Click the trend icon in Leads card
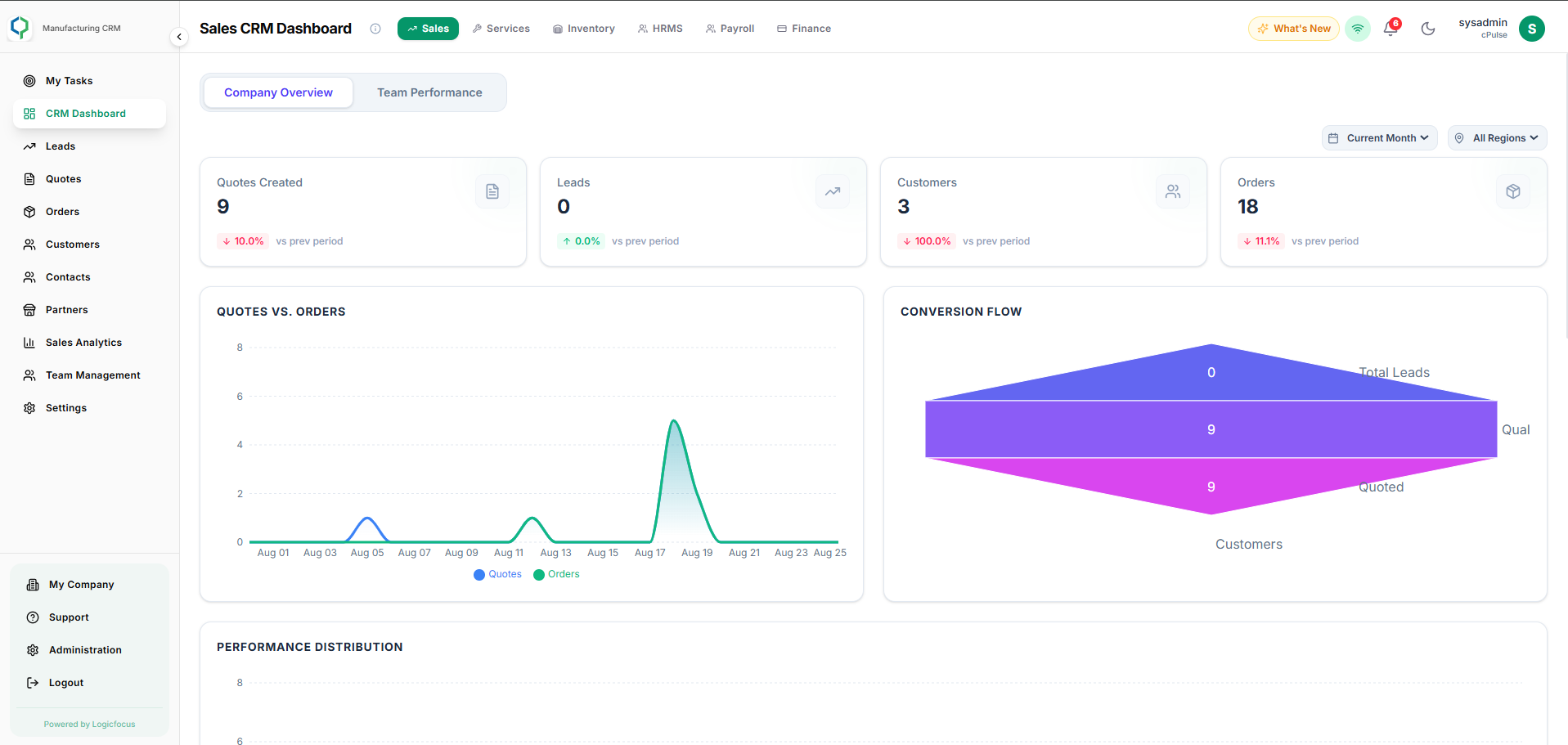This screenshot has height=745, width=1568. click(x=833, y=191)
